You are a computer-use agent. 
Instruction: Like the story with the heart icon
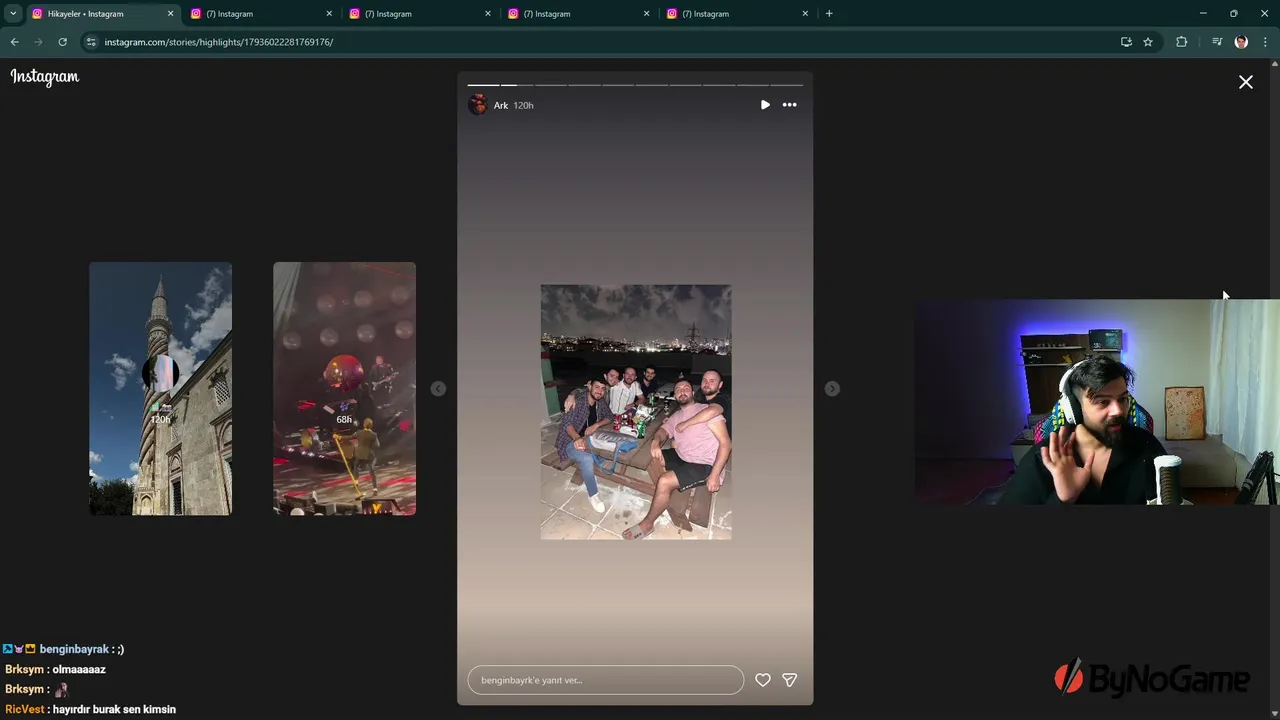click(763, 680)
